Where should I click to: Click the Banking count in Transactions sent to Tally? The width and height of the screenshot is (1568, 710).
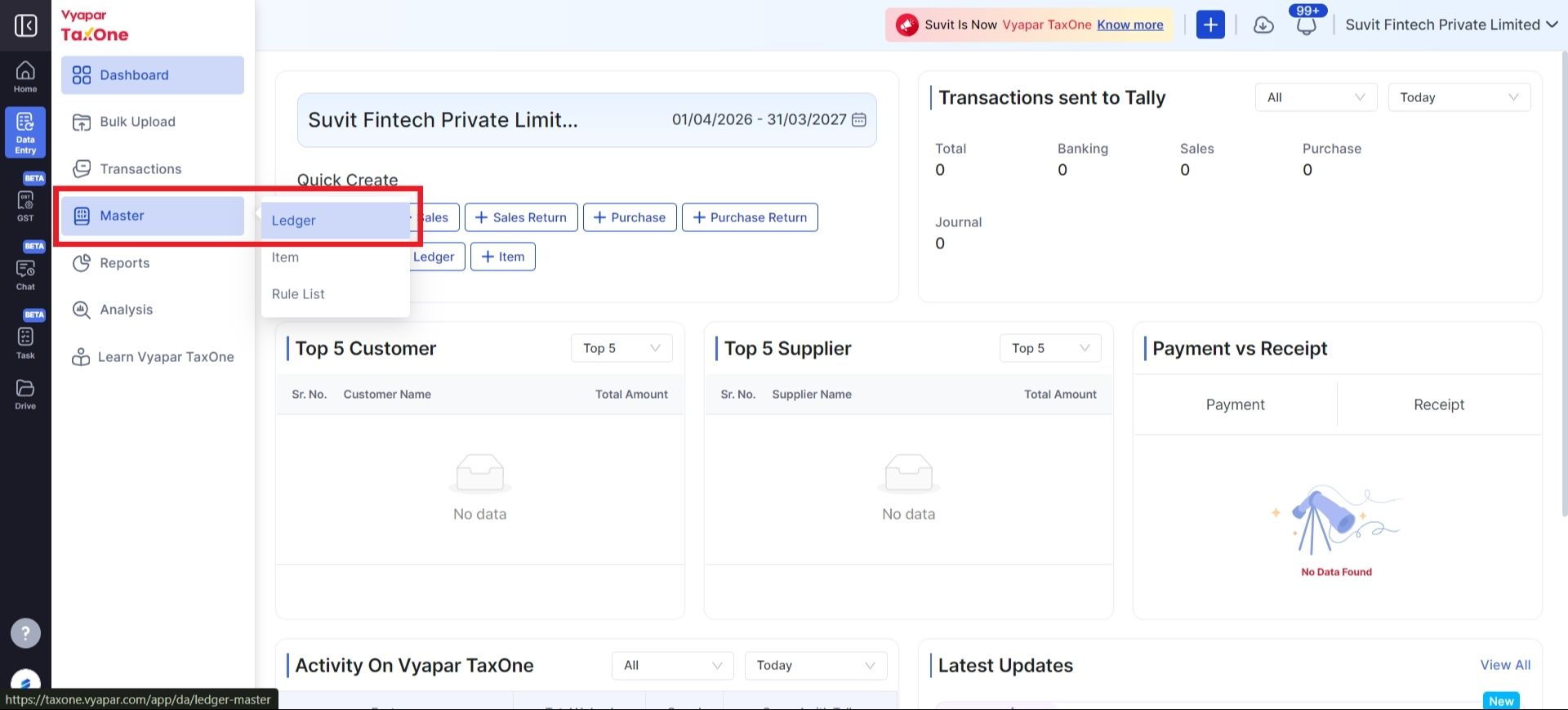coord(1062,170)
